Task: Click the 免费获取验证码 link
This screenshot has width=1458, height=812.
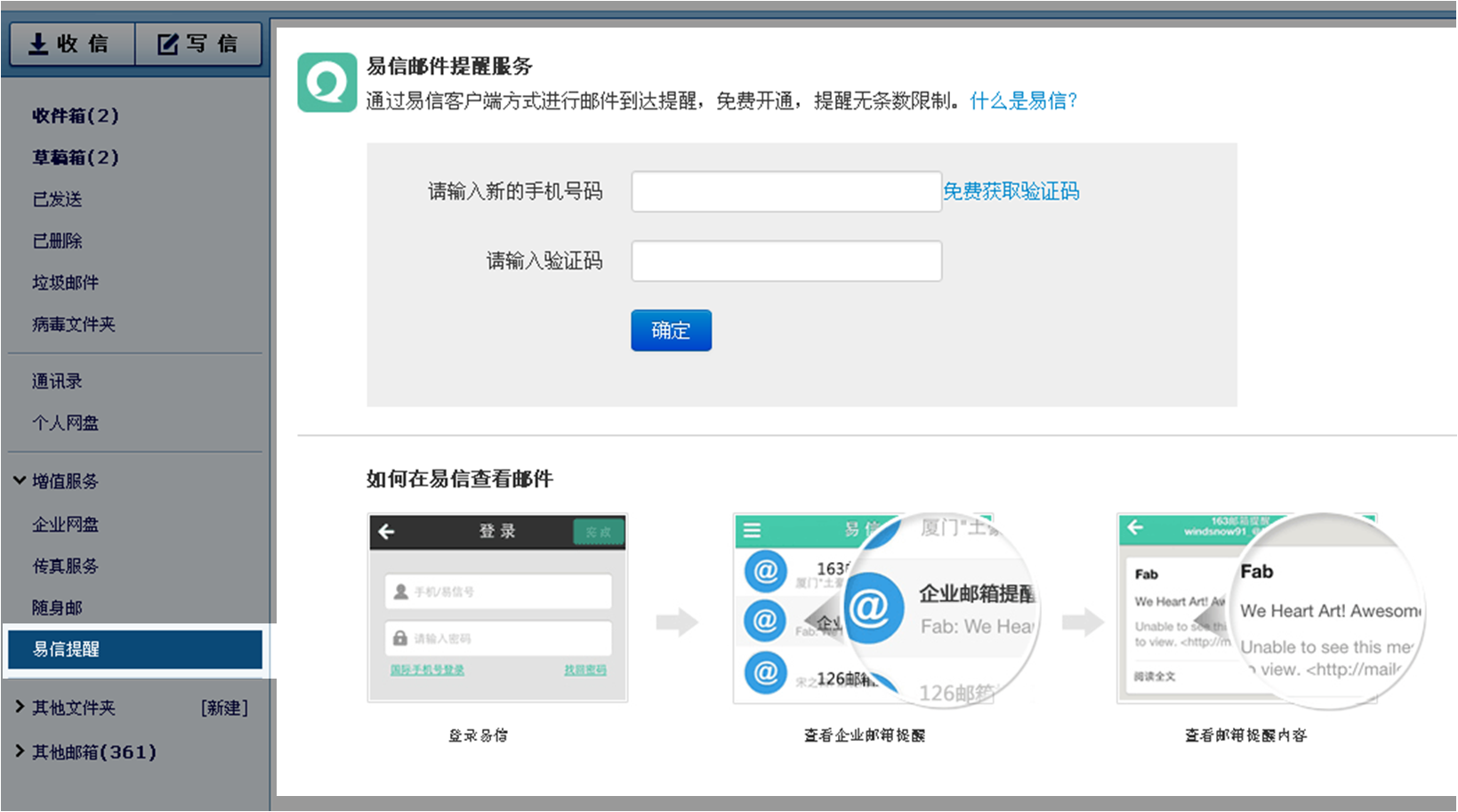Action: [x=1011, y=191]
